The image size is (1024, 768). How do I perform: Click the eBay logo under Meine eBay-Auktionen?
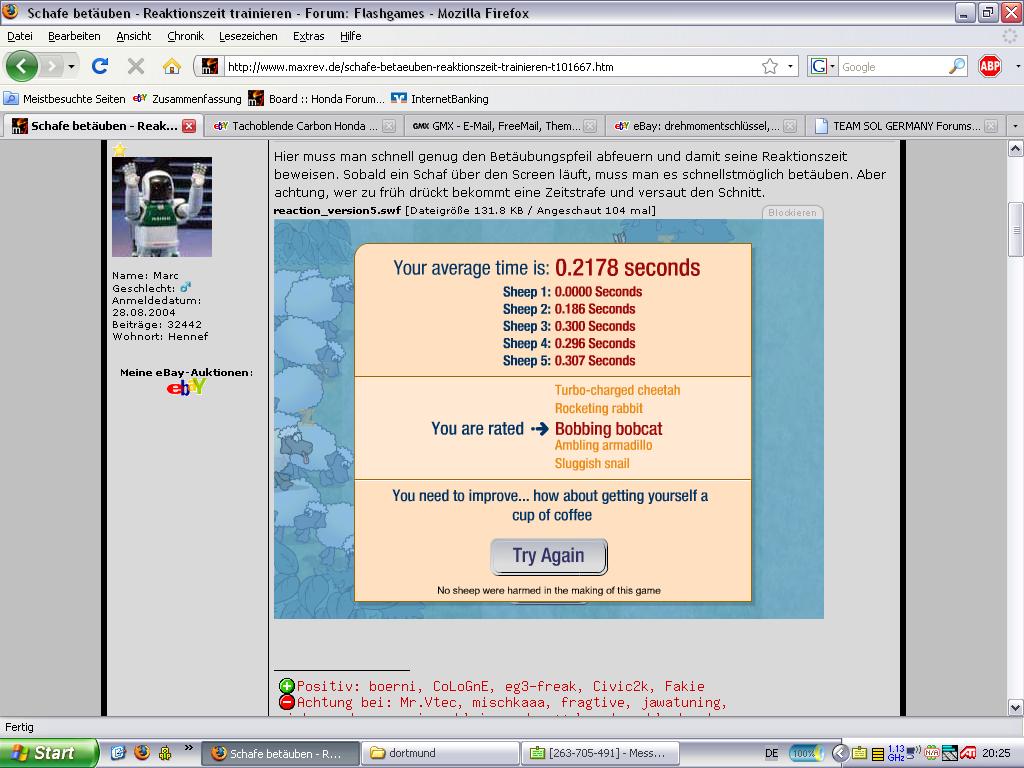coord(186,388)
